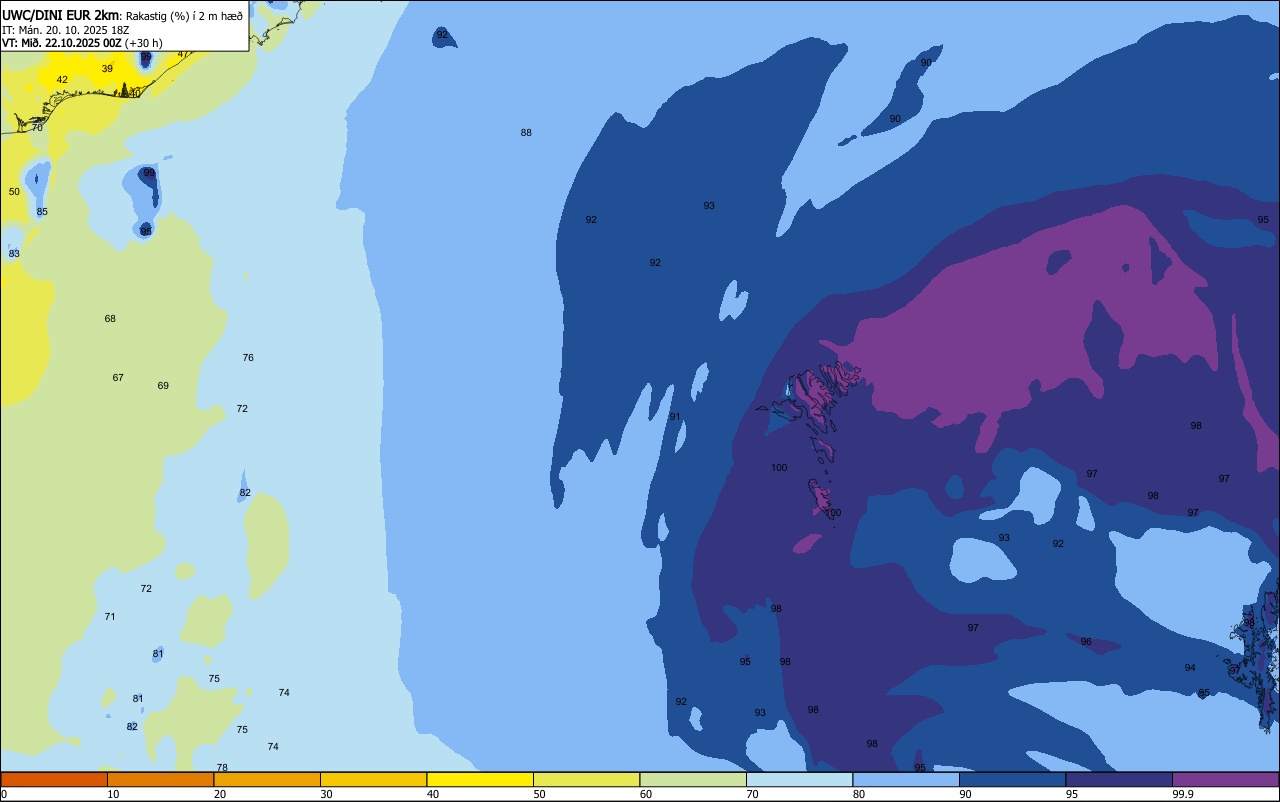Click the forecast offset text (+30 h)

tap(143, 43)
